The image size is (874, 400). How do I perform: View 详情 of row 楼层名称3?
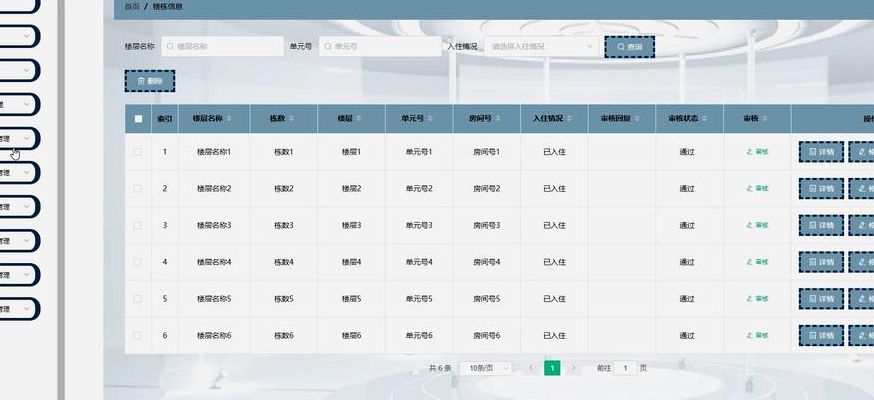coord(821,225)
